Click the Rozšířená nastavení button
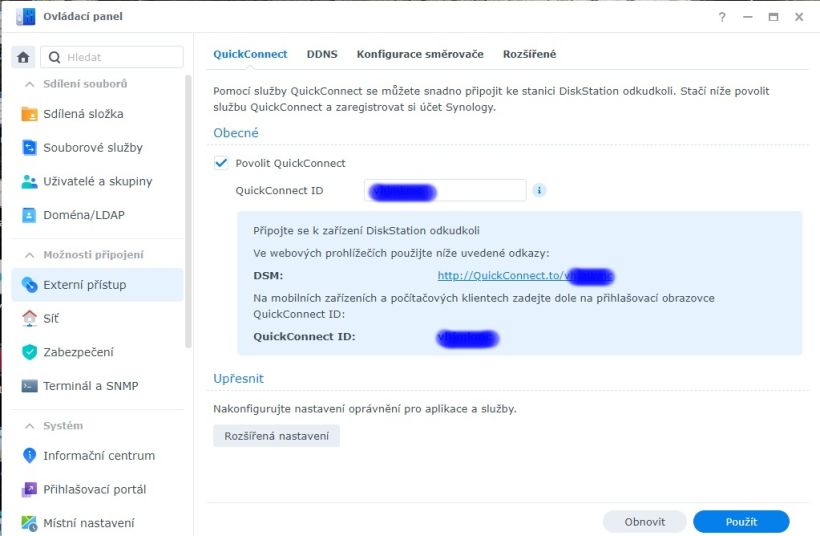This screenshot has width=820, height=536. click(276, 436)
